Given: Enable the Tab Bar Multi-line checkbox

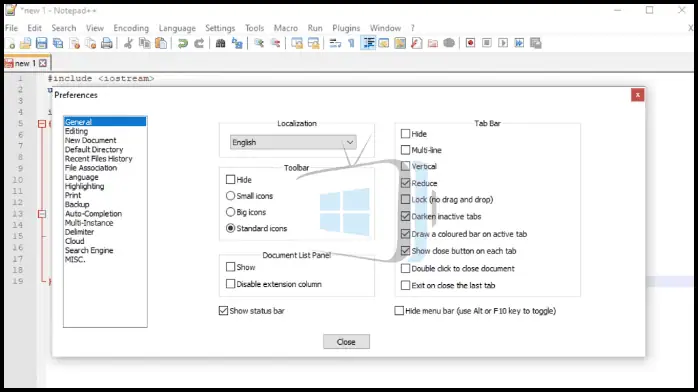Looking at the screenshot, I should pyautogui.click(x=405, y=150).
